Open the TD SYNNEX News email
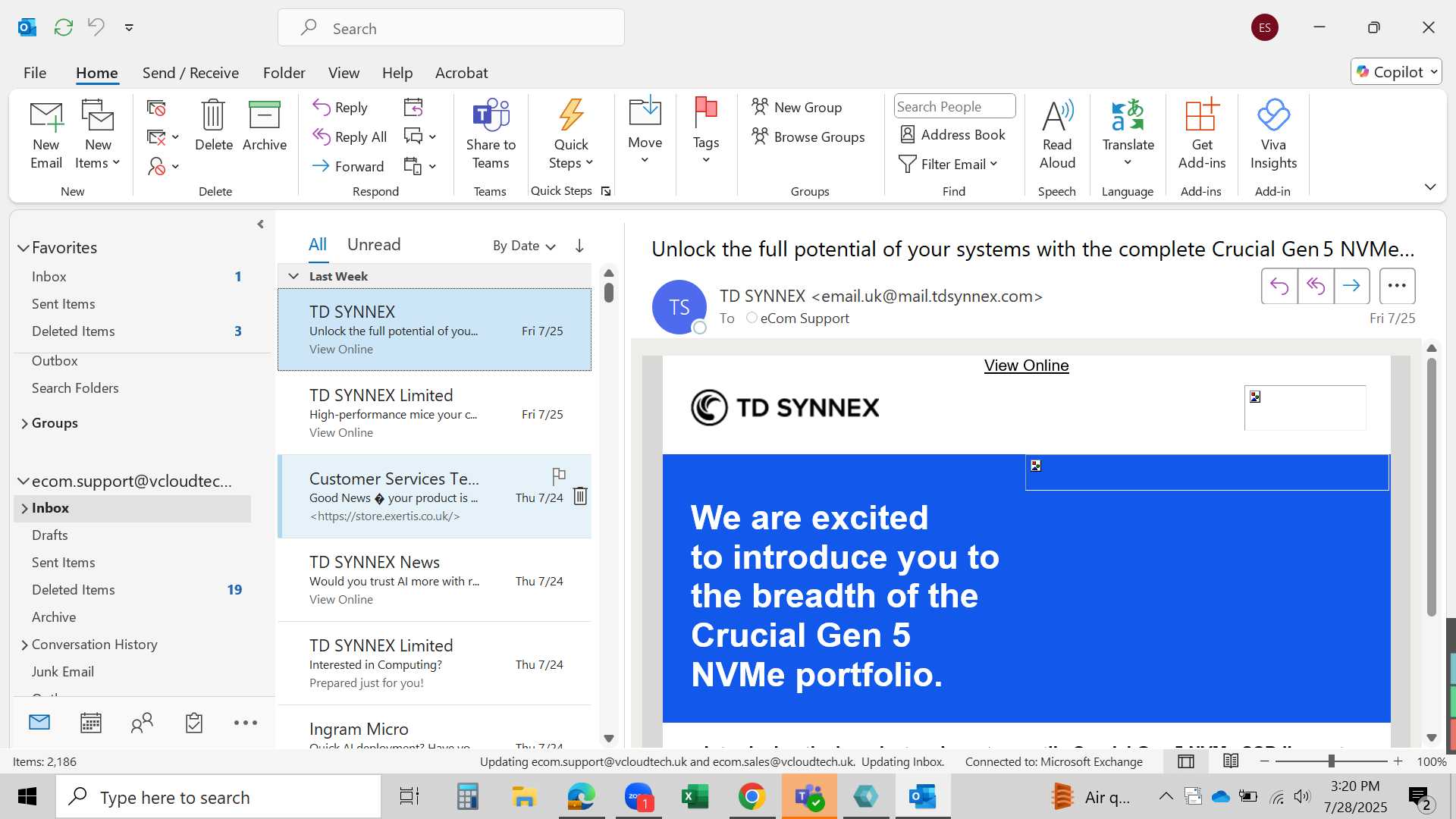This screenshot has height=819, width=1456. [435, 580]
